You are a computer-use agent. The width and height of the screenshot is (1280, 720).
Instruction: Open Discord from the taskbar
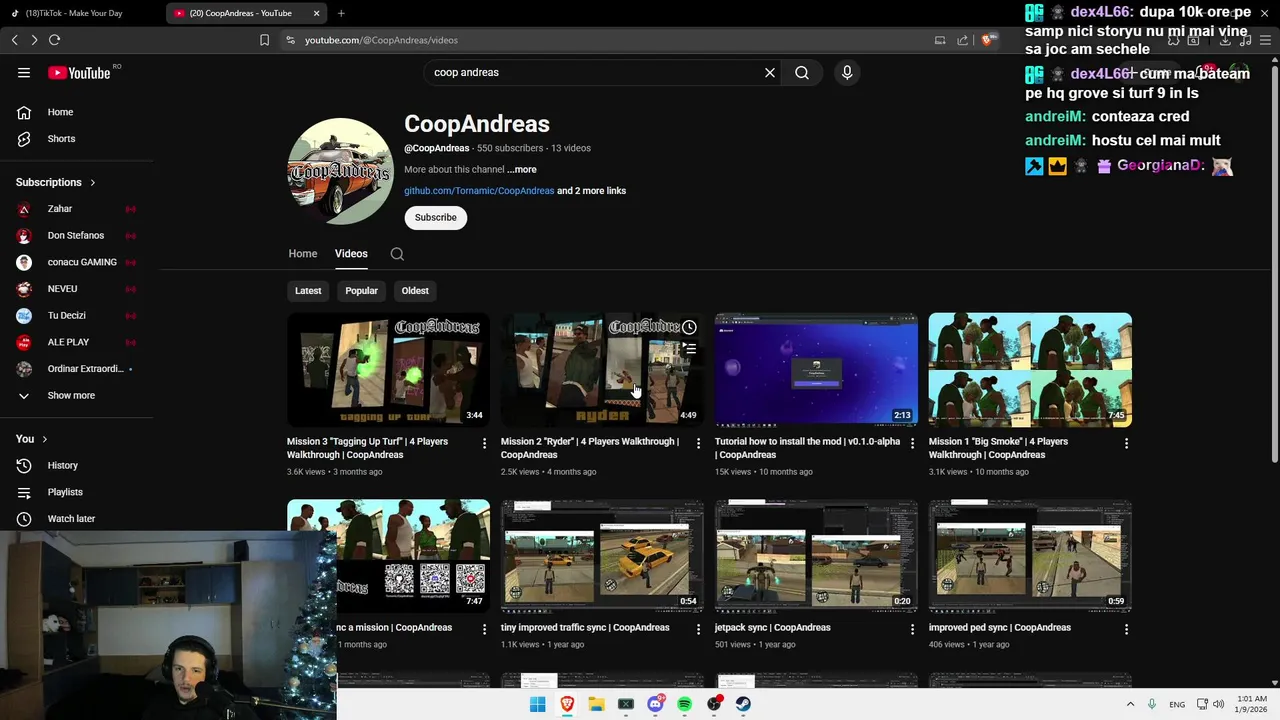point(655,704)
